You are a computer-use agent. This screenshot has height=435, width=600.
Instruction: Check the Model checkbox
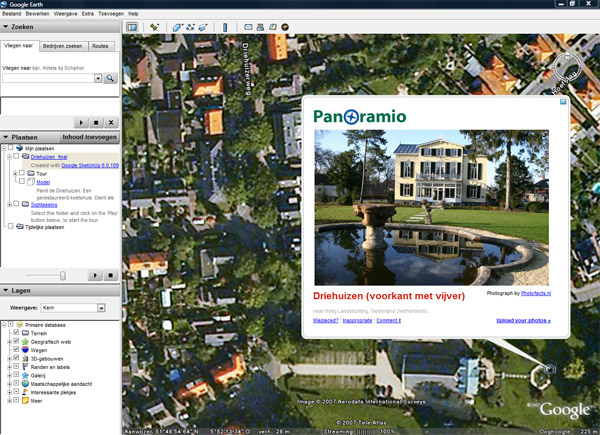22,181
